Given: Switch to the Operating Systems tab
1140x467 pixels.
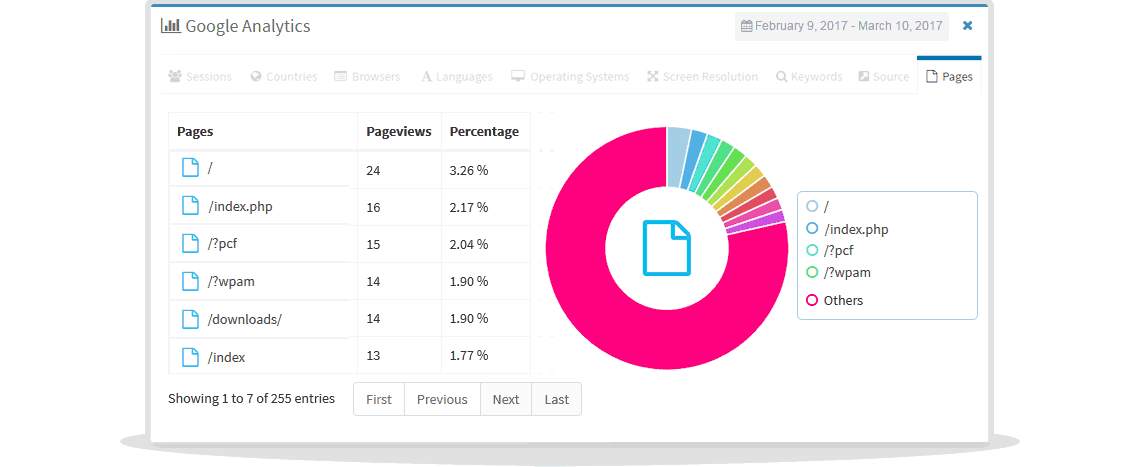Looking at the screenshot, I should click(570, 76).
